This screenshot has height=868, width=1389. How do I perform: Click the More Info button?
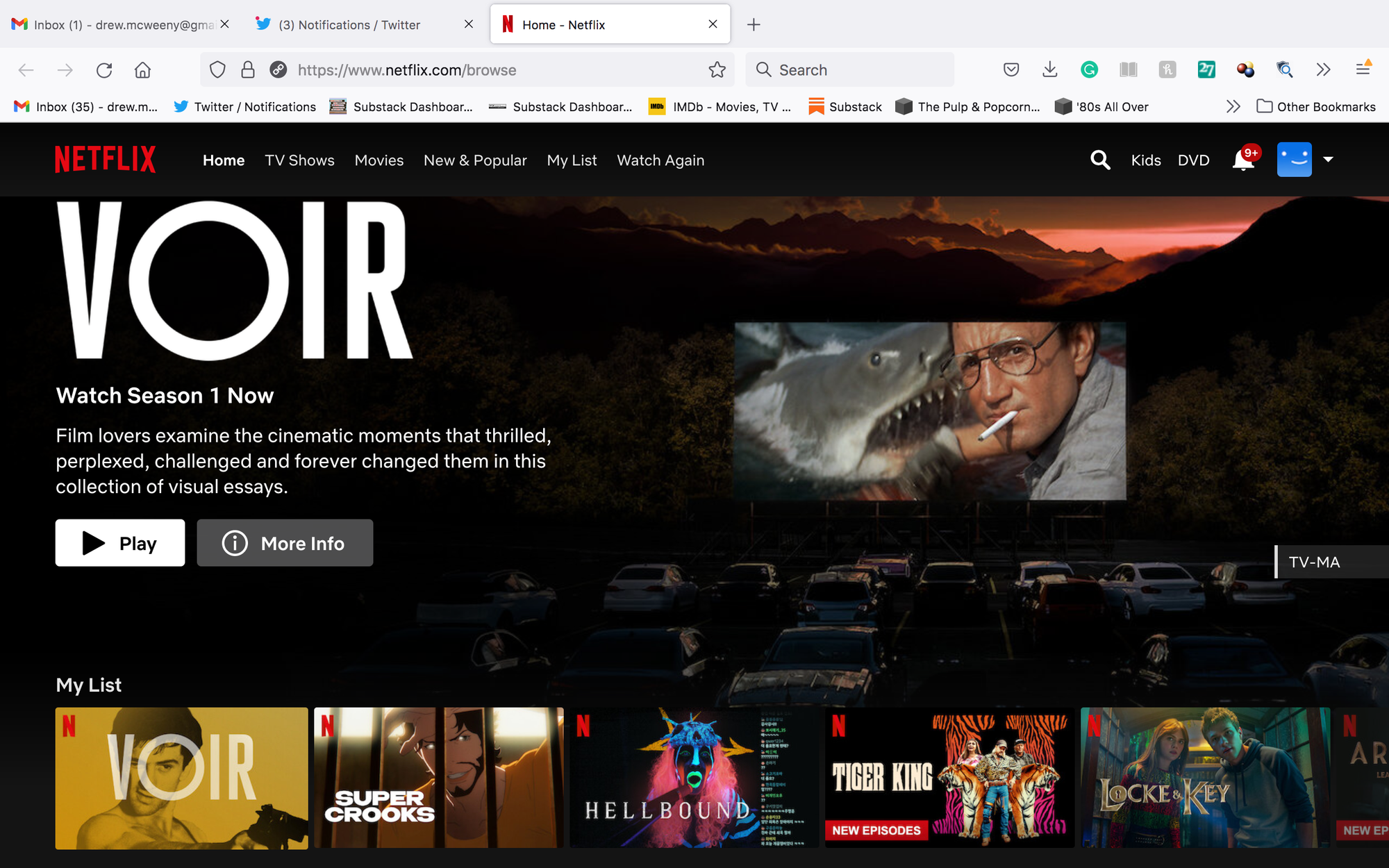(x=285, y=543)
